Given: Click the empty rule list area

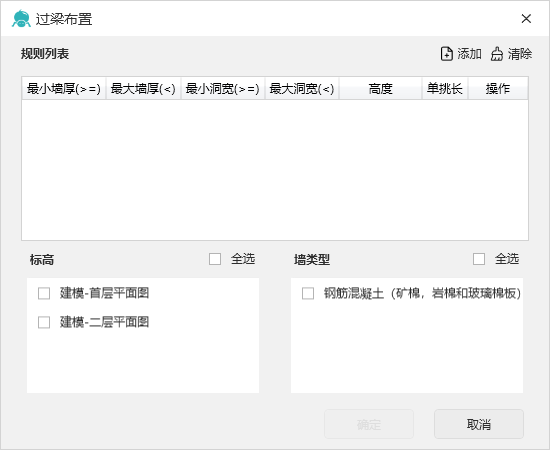Looking at the screenshot, I should tap(275, 170).
